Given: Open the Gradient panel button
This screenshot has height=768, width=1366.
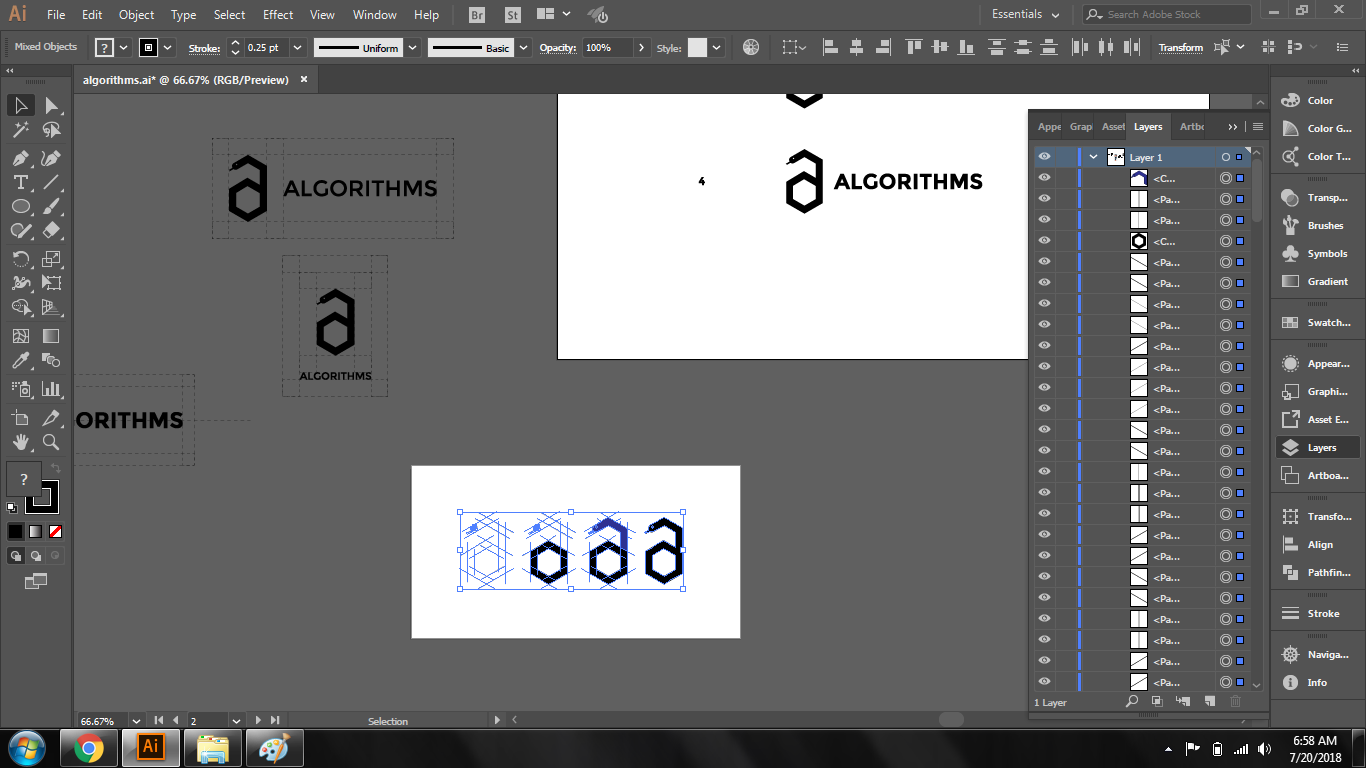Looking at the screenshot, I should coord(1318,282).
